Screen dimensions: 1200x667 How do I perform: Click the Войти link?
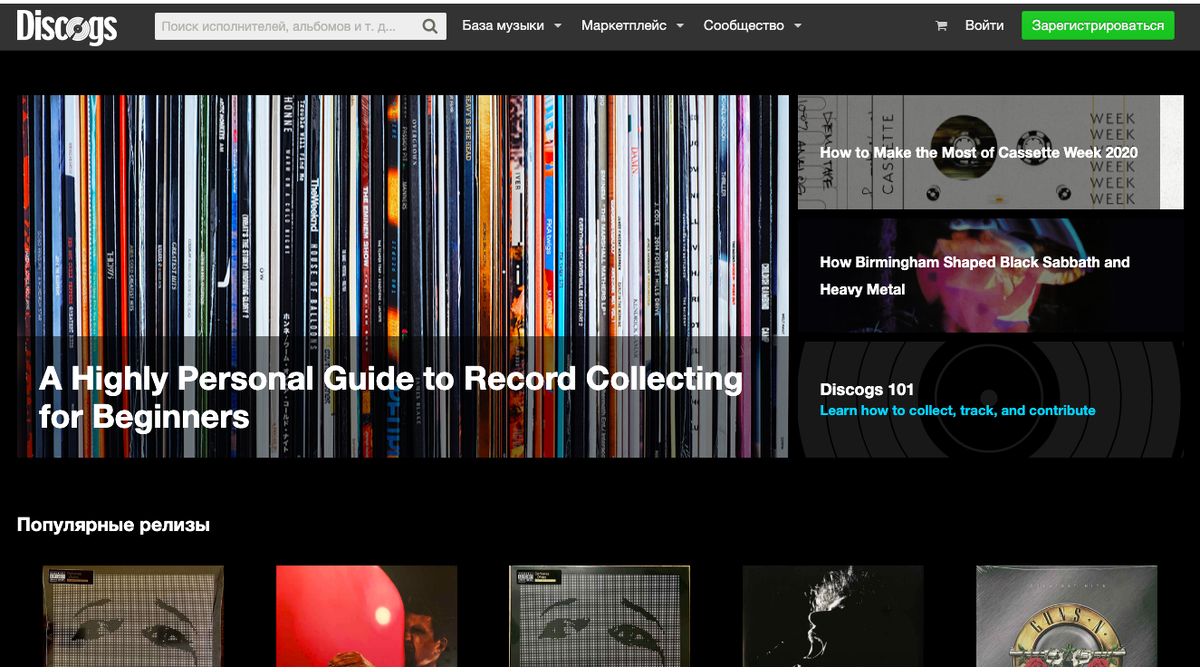(x=984, y=25)
